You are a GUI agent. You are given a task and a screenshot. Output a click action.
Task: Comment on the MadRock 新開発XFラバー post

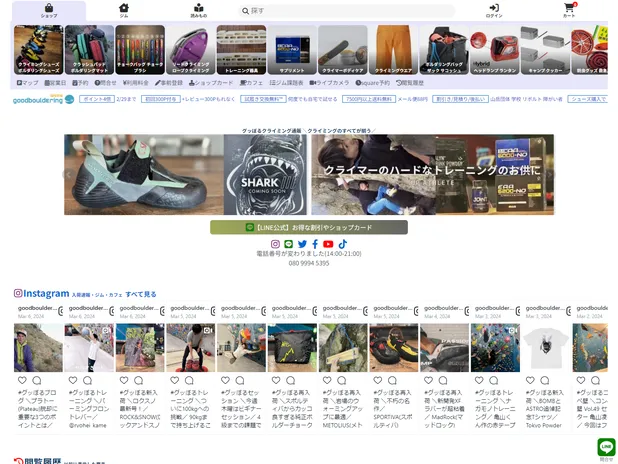443,380
